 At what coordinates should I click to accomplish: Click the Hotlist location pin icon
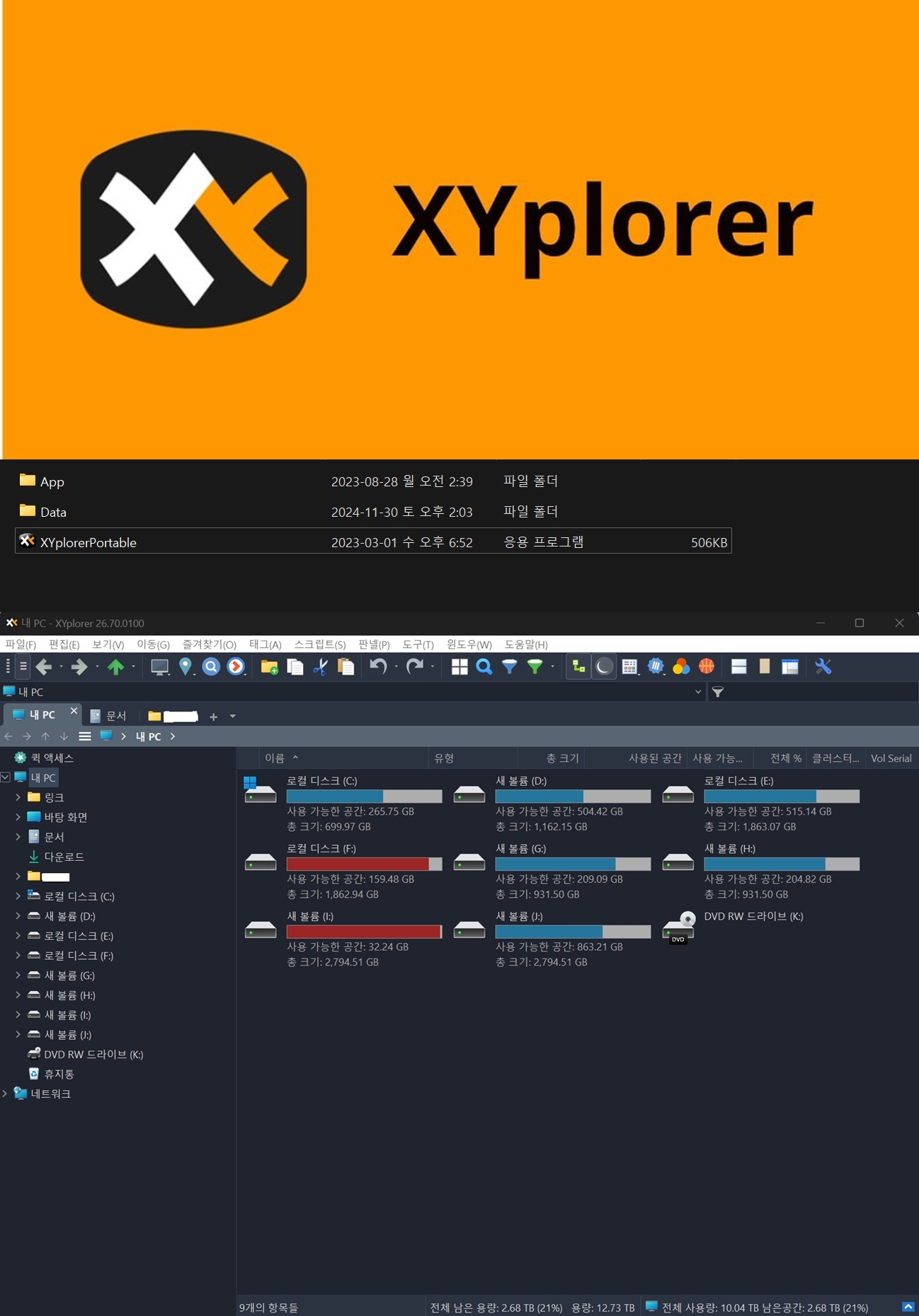point(185,666)
